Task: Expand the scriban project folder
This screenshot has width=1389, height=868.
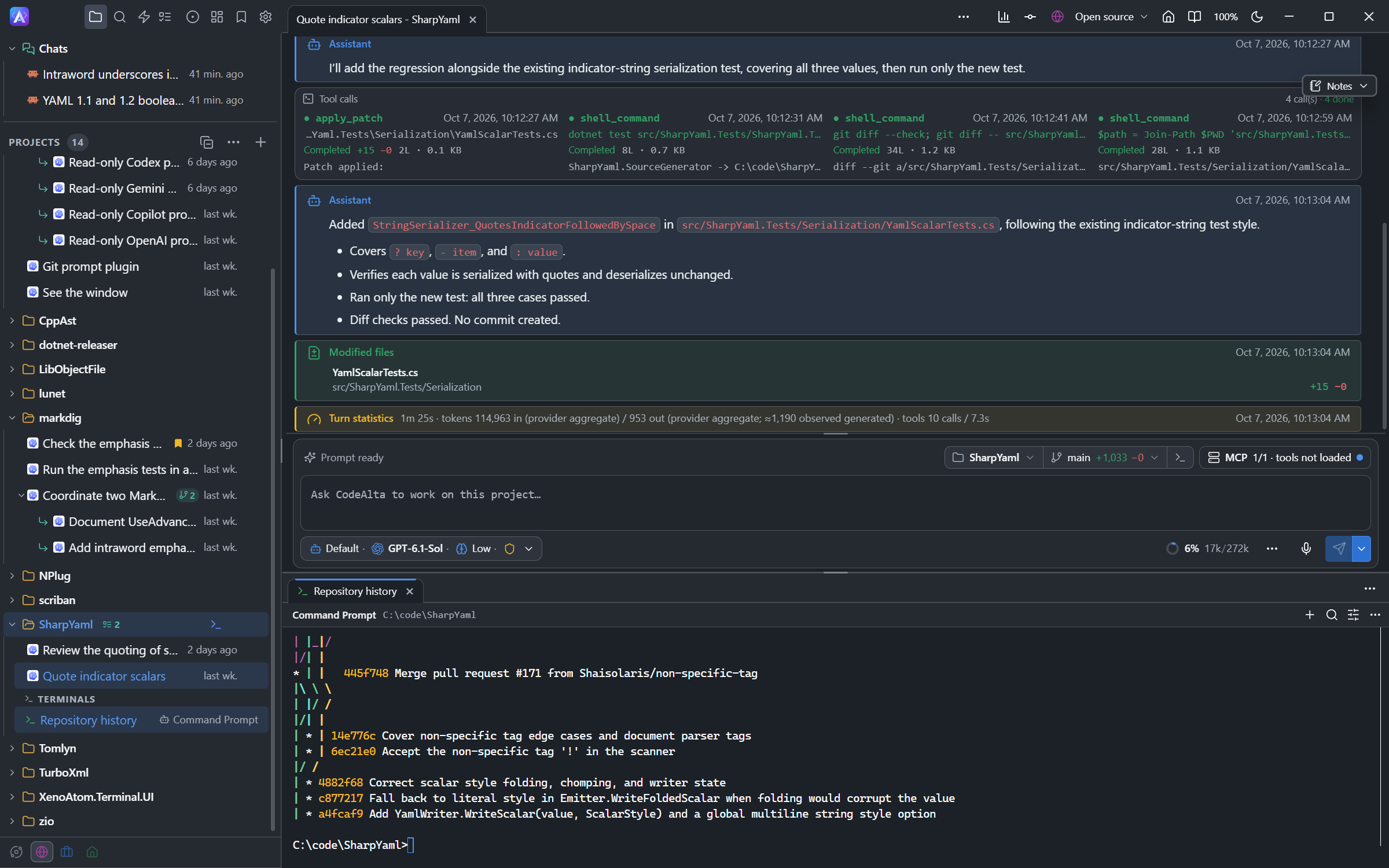Action: pyautogui.click(x=12, y=600)
